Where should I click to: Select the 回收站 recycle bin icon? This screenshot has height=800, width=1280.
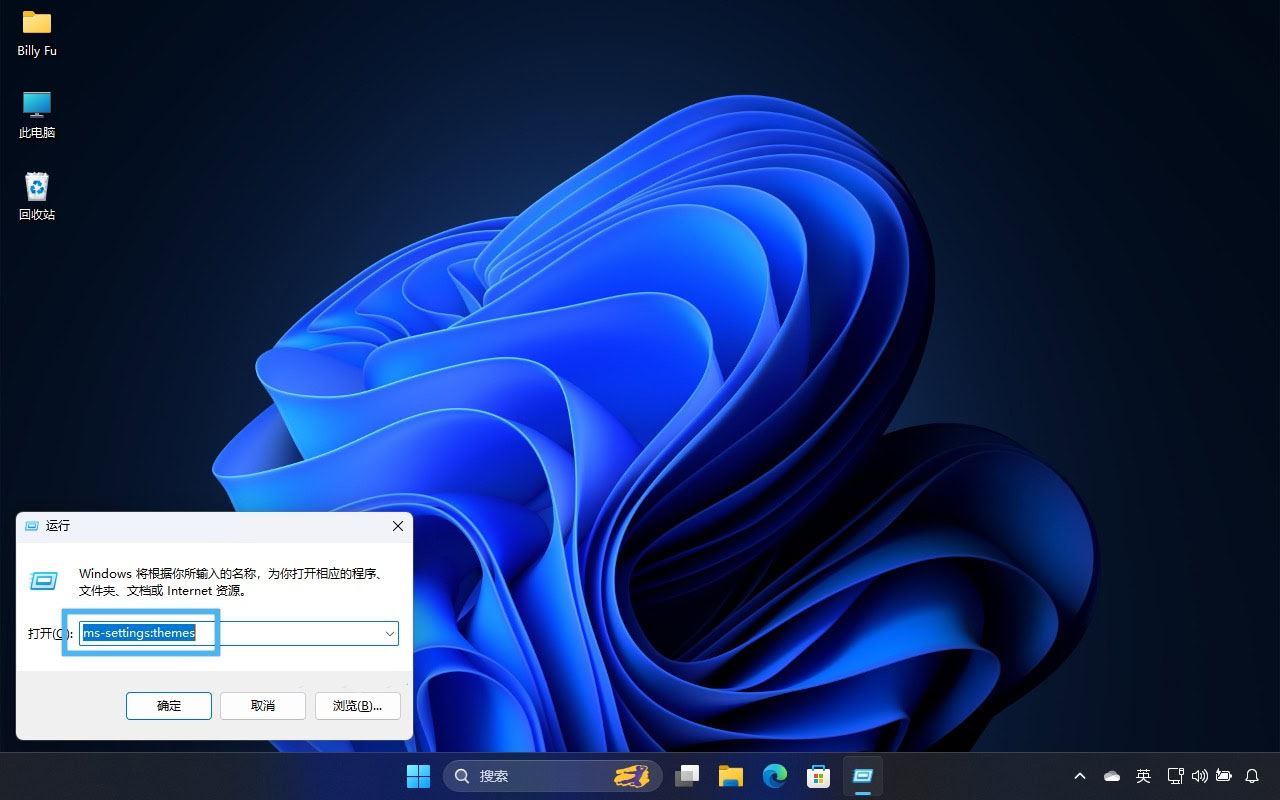37,196
